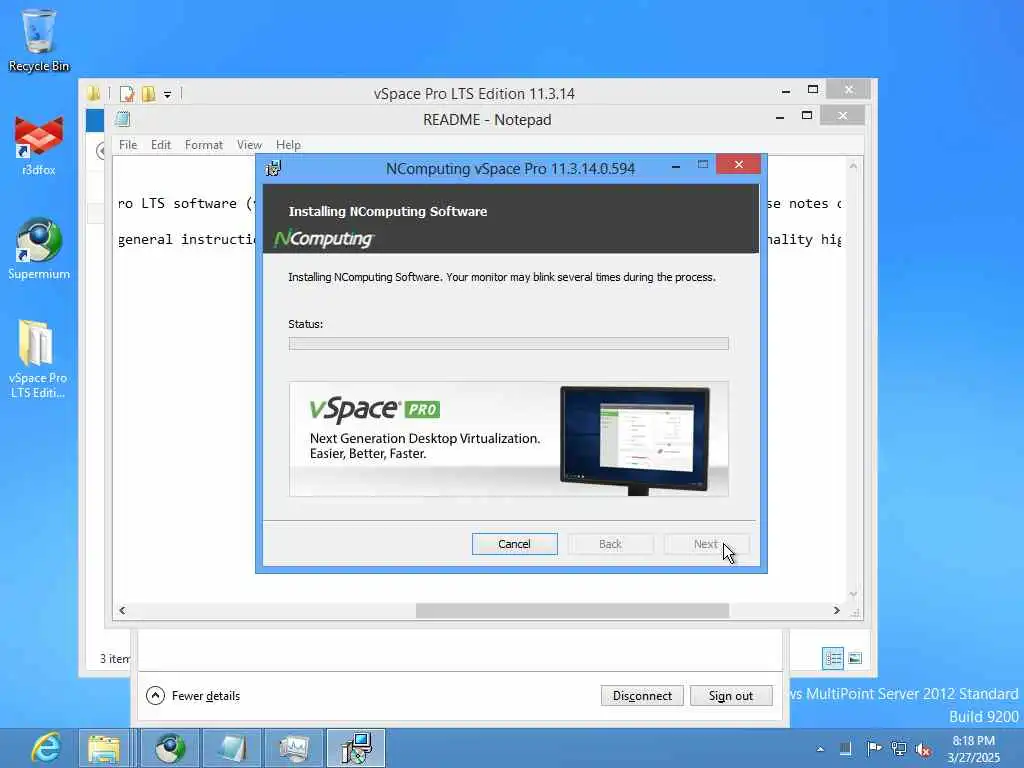This screenshot has width=1024, height=768.
Task: Click the muted volume tray icon
Action: 923,749
